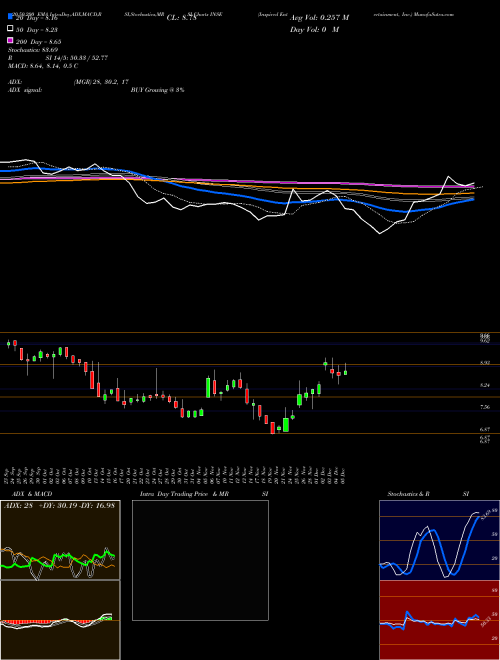The width and height of the screenshot is (500, 660).
Task: Click the white 50 Day legend swatch
Action: pos(10,28)
